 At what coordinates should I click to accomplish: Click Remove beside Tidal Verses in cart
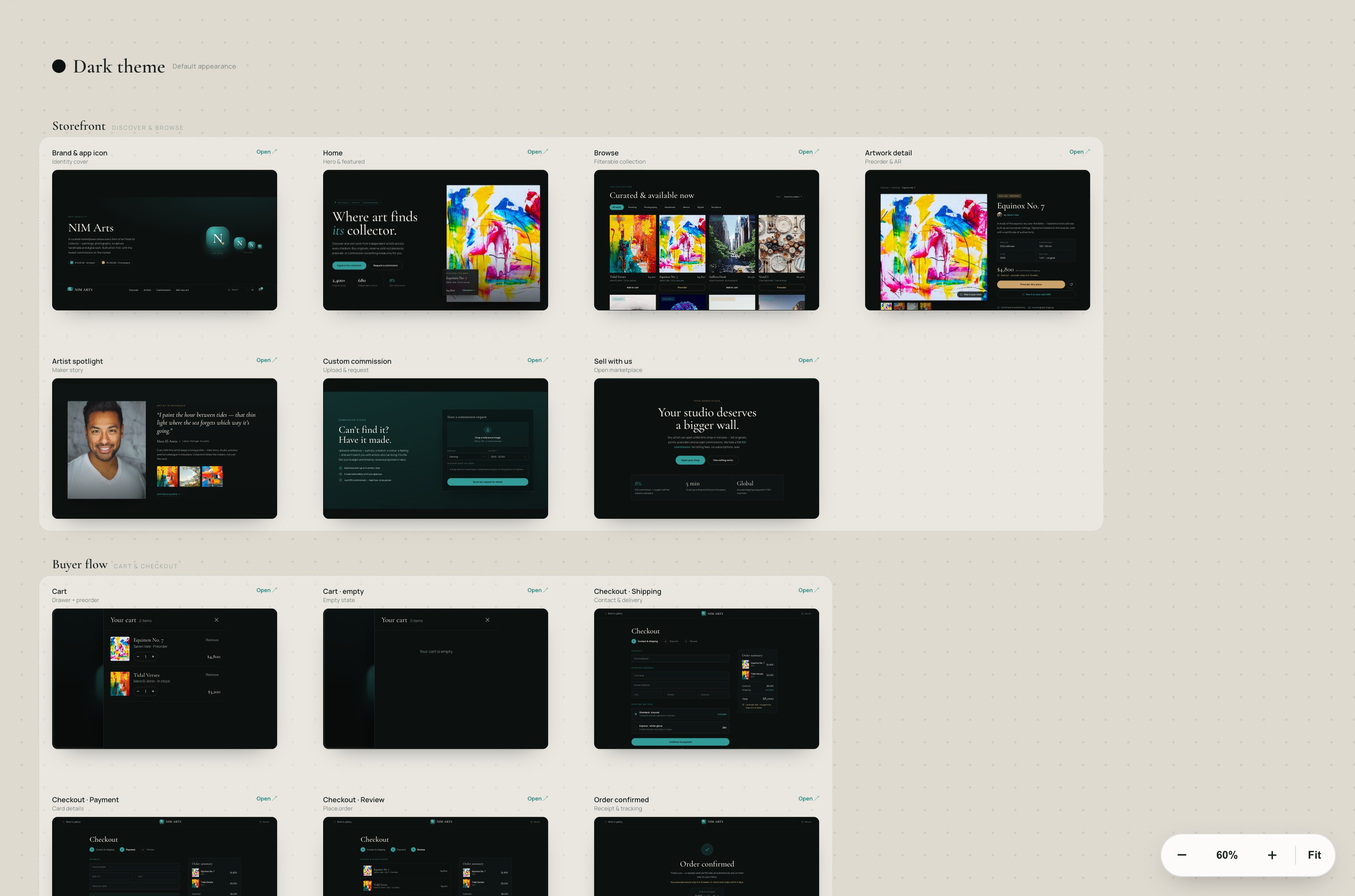pyautogui.click(x=212, y=675)
